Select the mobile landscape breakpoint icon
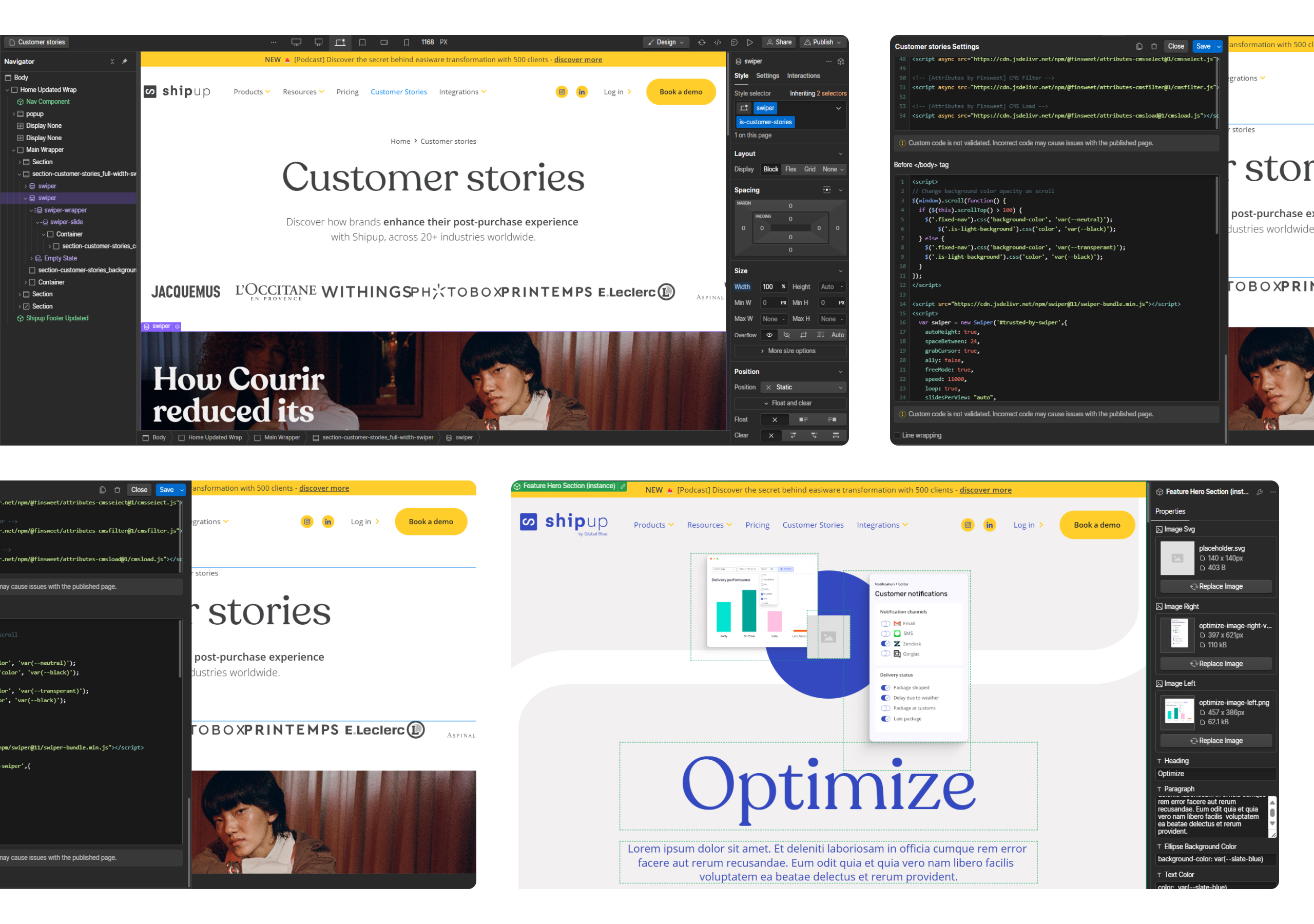This screenshot has height=924, width=1314. pyautogui.click(x=384, y=43)
